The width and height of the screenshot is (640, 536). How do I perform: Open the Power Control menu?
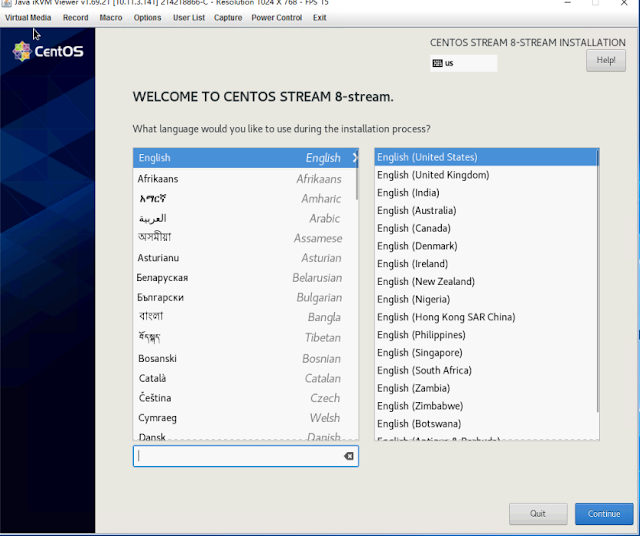click(x=277, y=18)
